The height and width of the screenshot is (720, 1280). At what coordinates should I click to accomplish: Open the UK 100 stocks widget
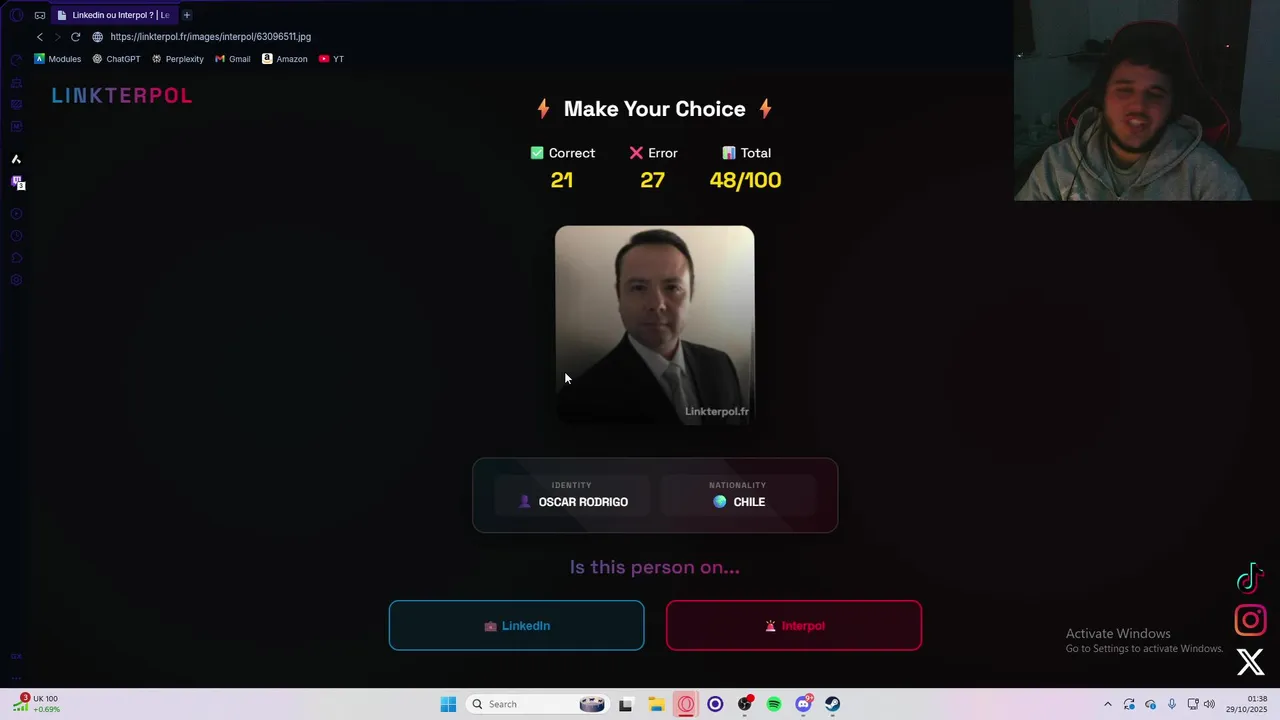coord(37,704)
